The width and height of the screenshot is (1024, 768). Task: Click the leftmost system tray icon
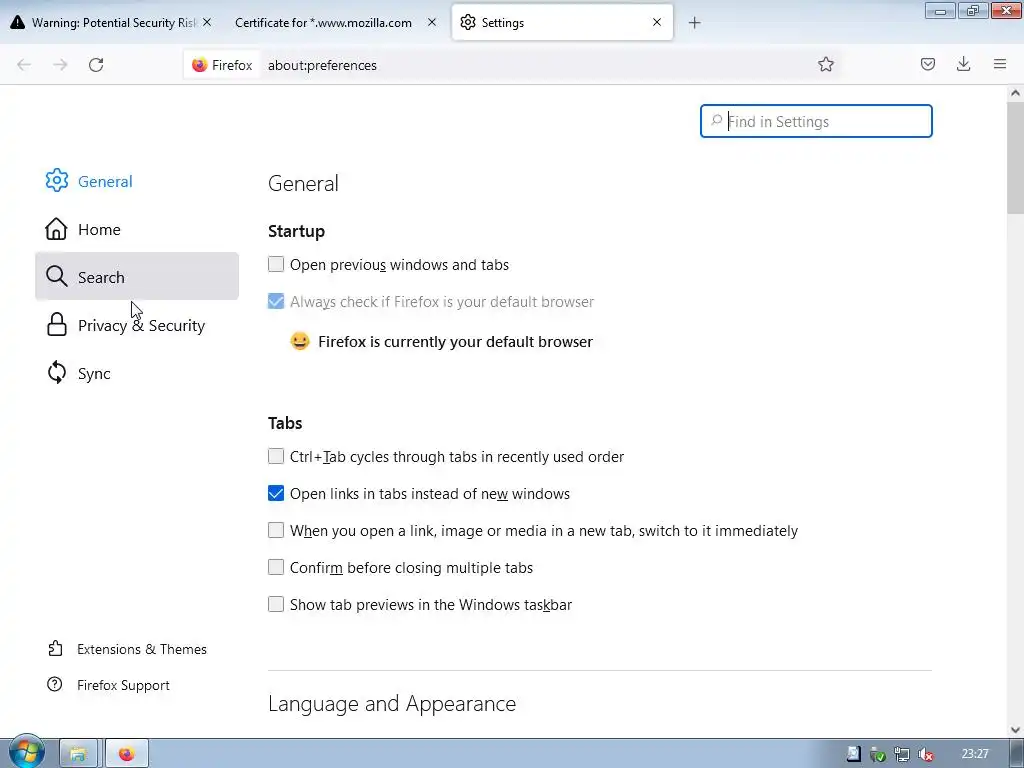click(853, 754)
